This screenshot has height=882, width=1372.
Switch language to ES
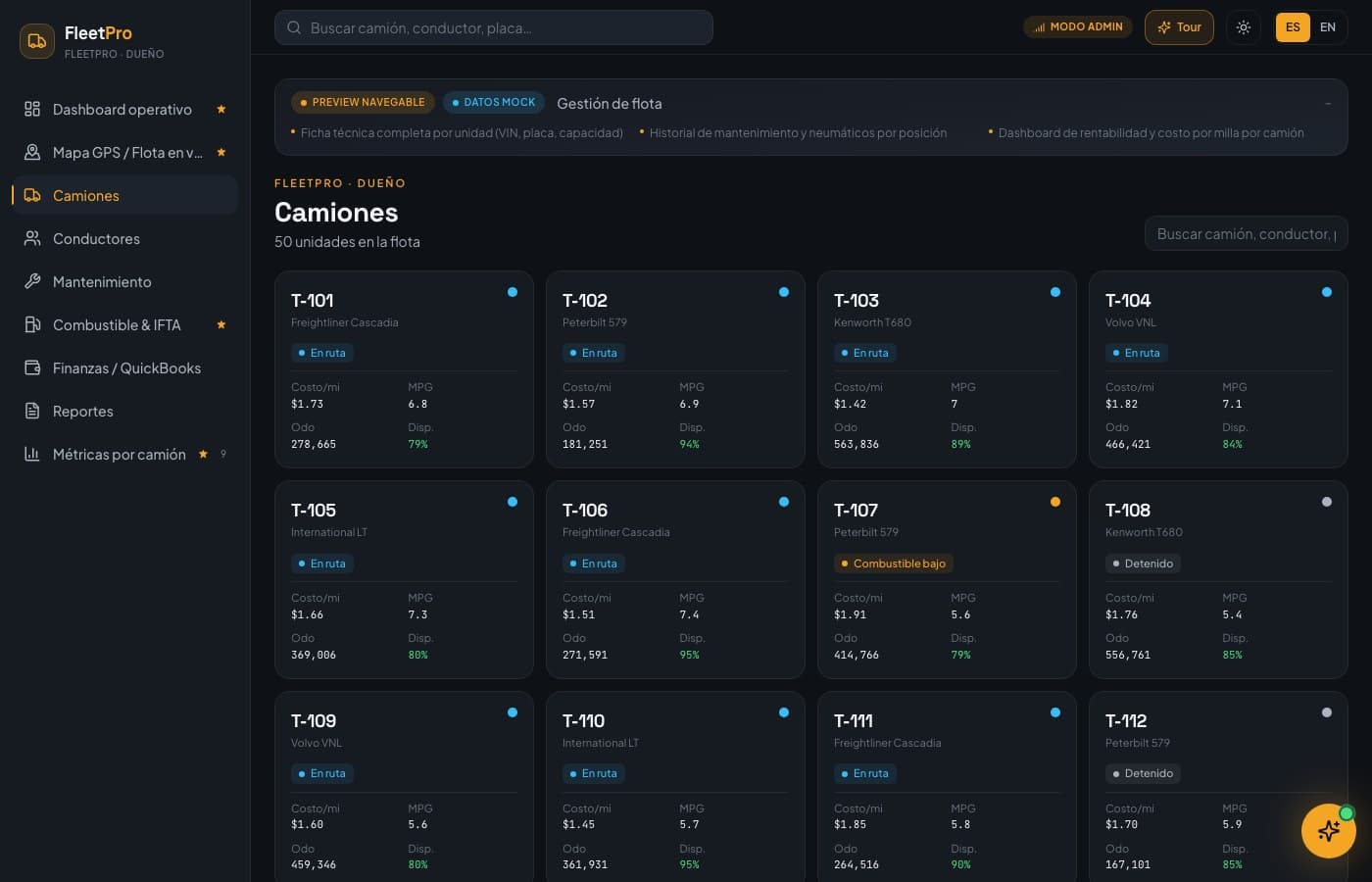click(x=1293, y=27)
